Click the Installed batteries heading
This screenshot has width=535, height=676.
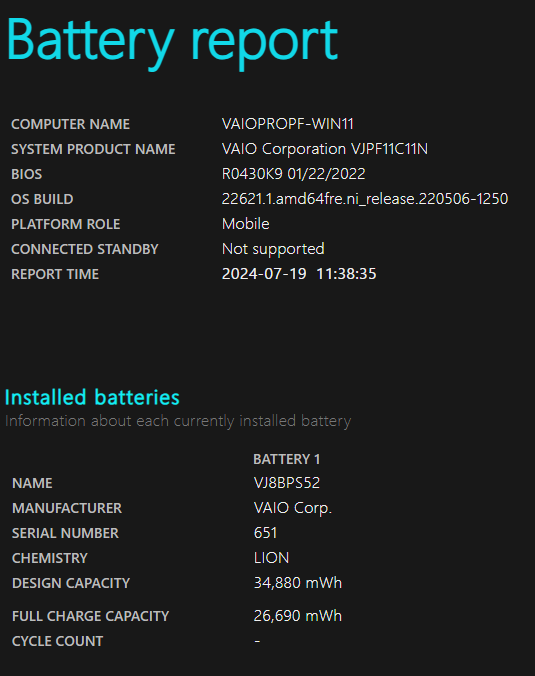[92, 397]
